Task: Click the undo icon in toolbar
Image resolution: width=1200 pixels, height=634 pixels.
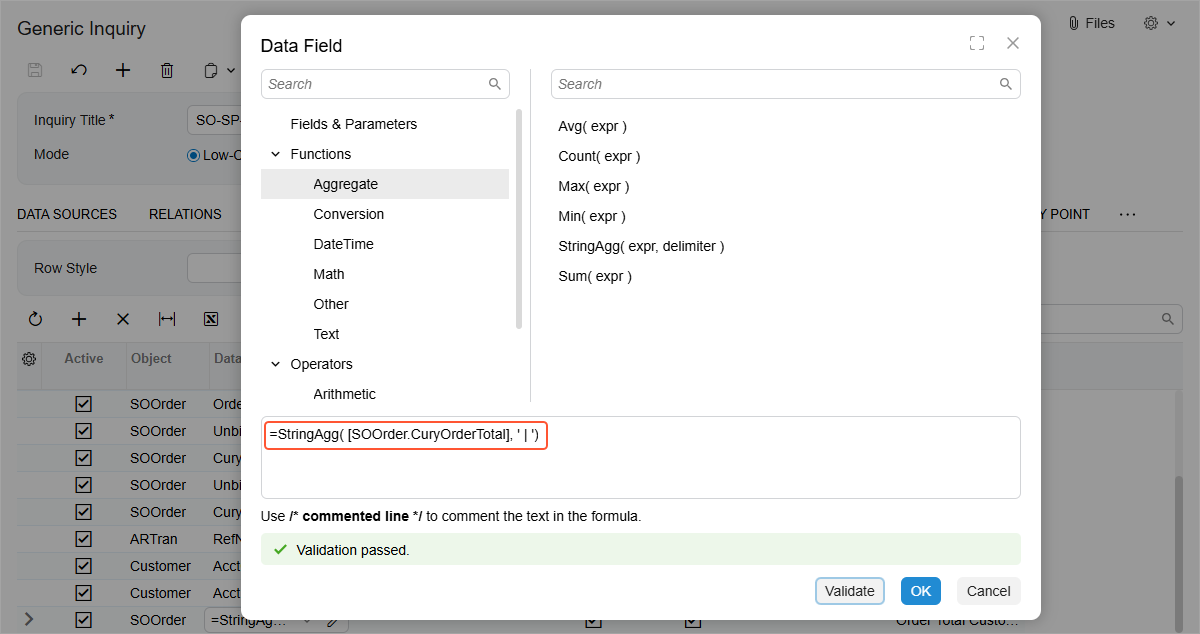Action: tap(79, 70)
